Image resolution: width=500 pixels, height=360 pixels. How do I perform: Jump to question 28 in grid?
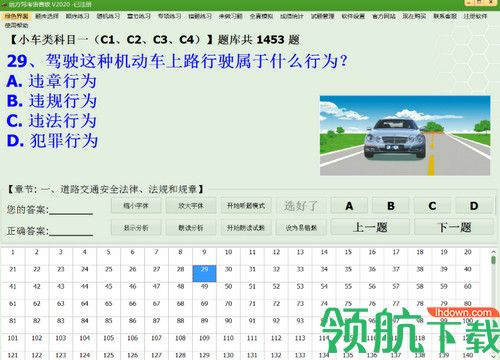(180, 273)
